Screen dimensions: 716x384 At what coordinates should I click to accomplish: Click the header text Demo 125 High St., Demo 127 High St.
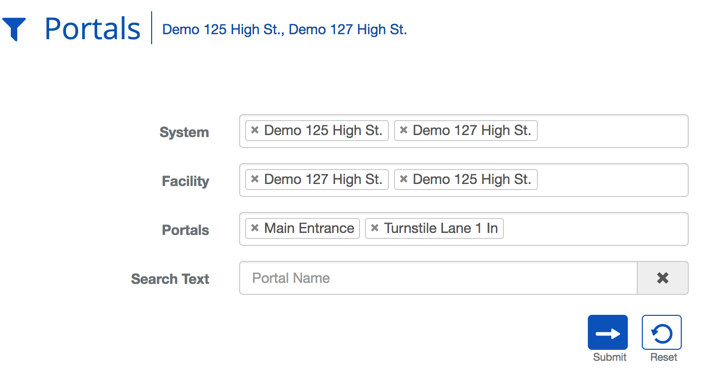[x=284, y=30]
